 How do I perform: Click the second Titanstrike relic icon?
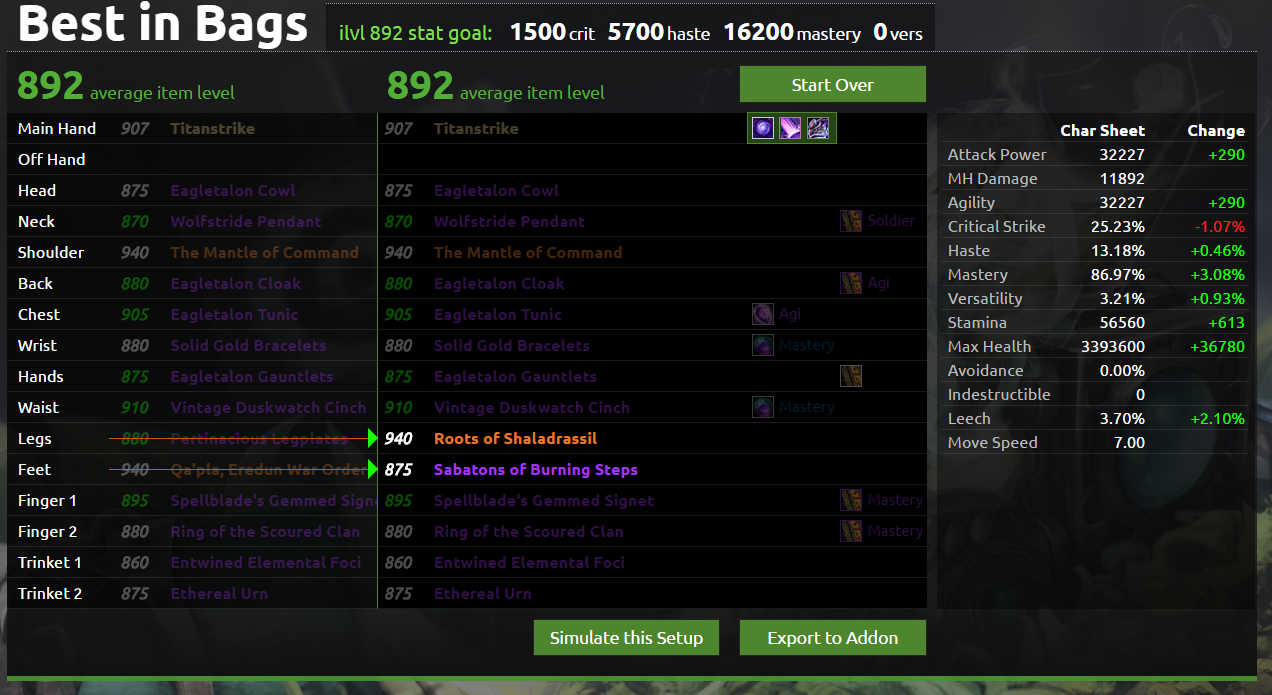791,128
